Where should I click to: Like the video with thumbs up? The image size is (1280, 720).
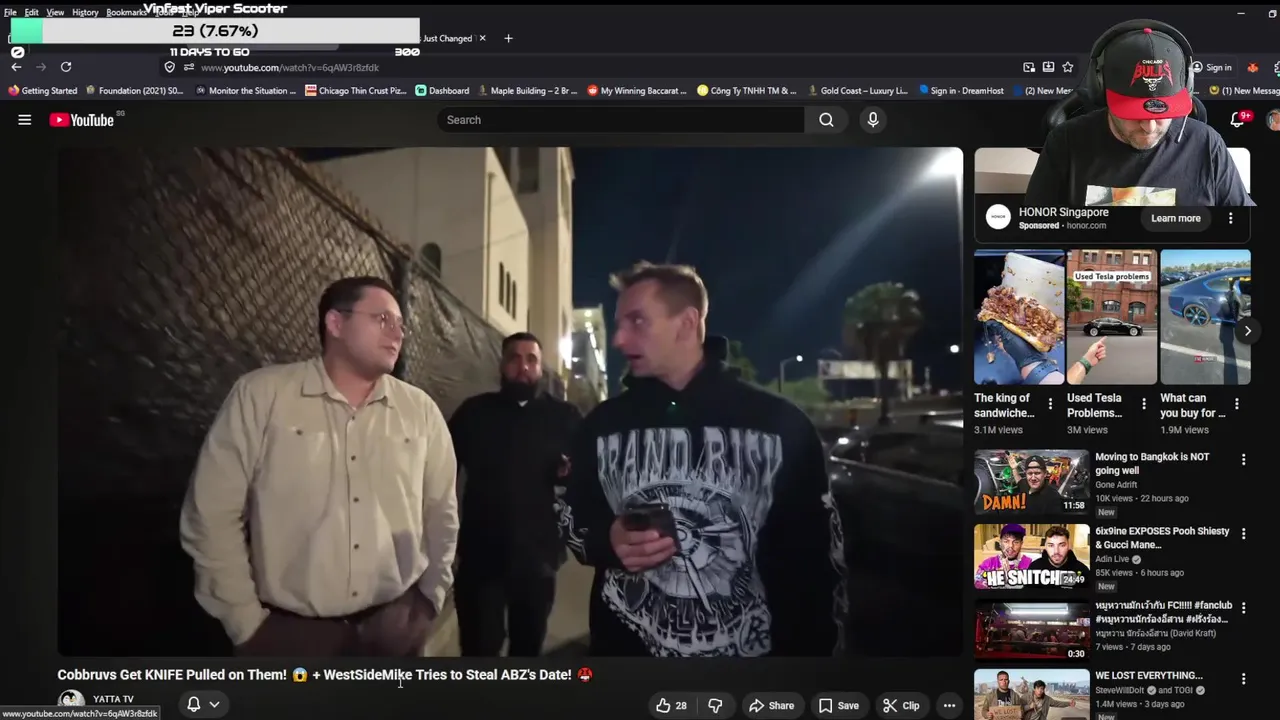[672, 705]
